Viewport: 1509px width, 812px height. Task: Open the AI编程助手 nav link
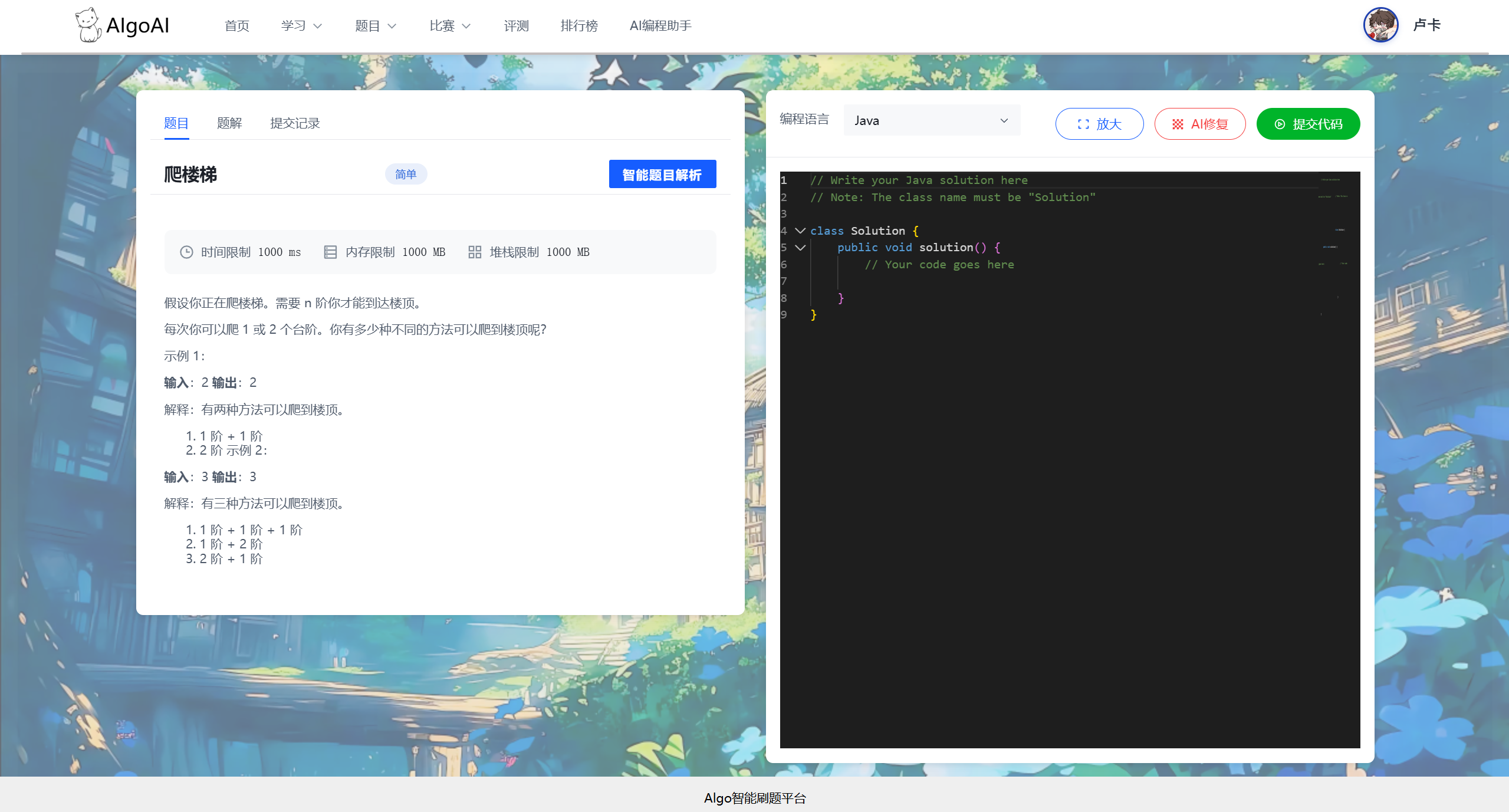point(660,26)
